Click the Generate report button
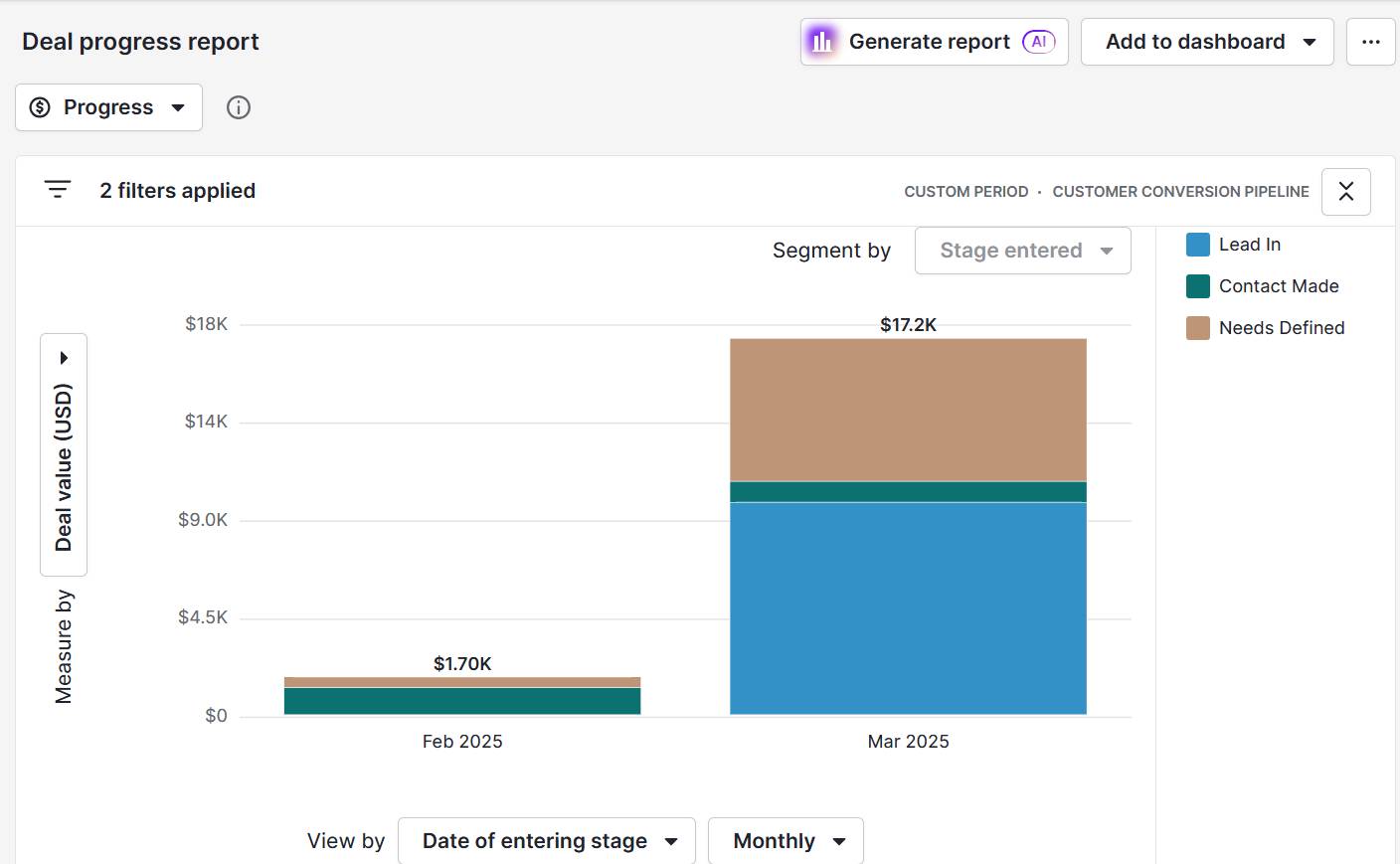 (x=927, y=42)
